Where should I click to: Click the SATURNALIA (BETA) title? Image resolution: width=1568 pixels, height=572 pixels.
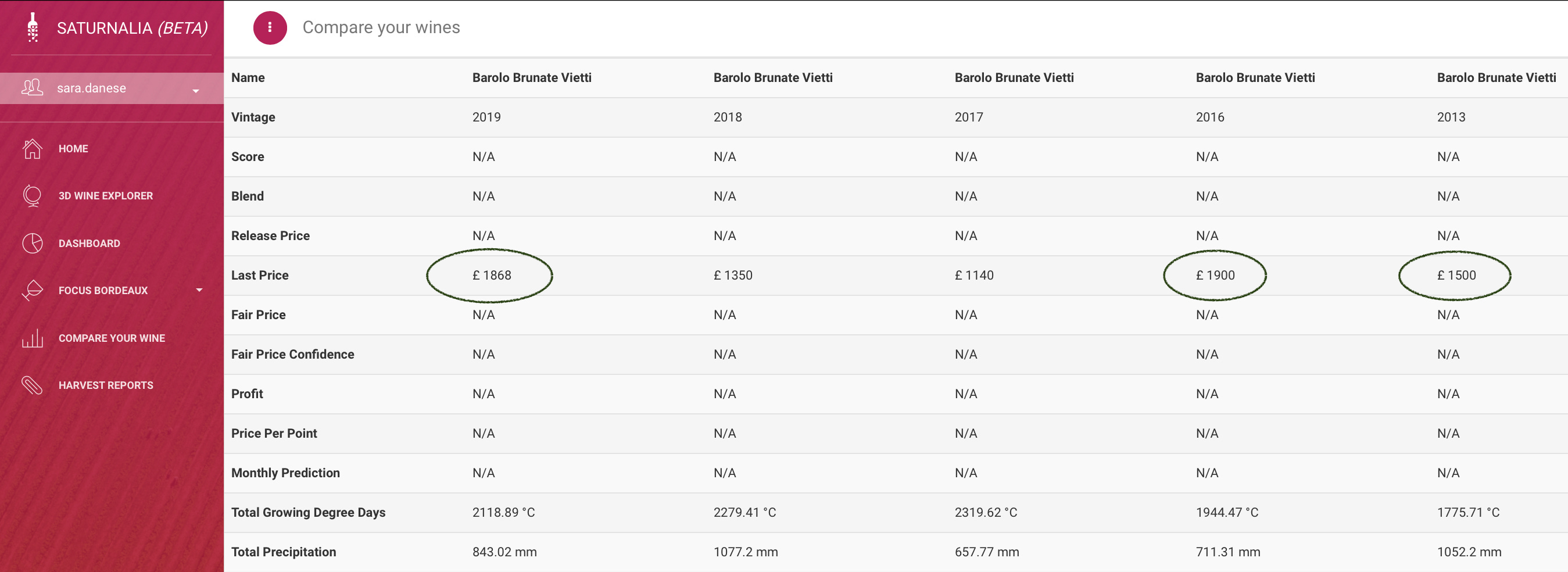[x=132, y=28]
